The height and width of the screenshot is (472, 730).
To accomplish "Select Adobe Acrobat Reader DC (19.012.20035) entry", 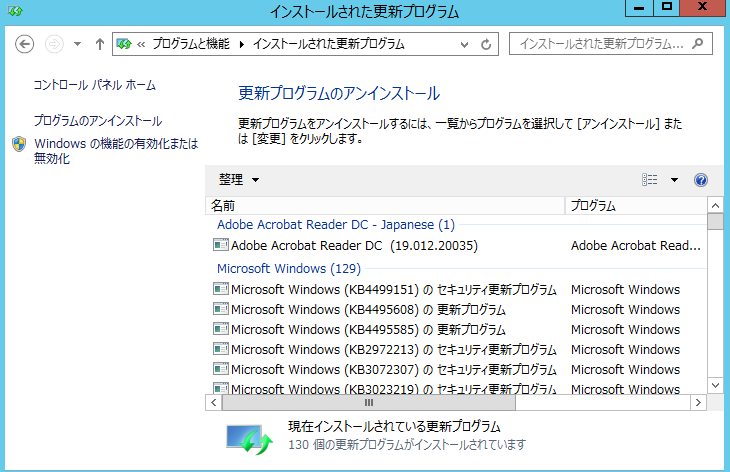I will point(354,245).
